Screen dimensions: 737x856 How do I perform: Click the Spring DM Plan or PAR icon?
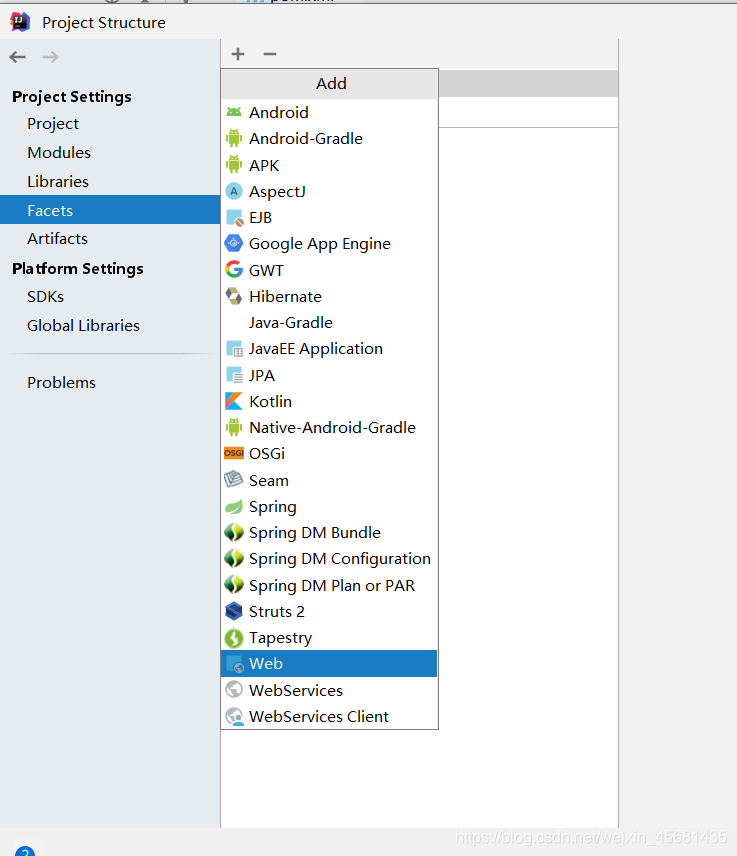click(x=234, y=585)
